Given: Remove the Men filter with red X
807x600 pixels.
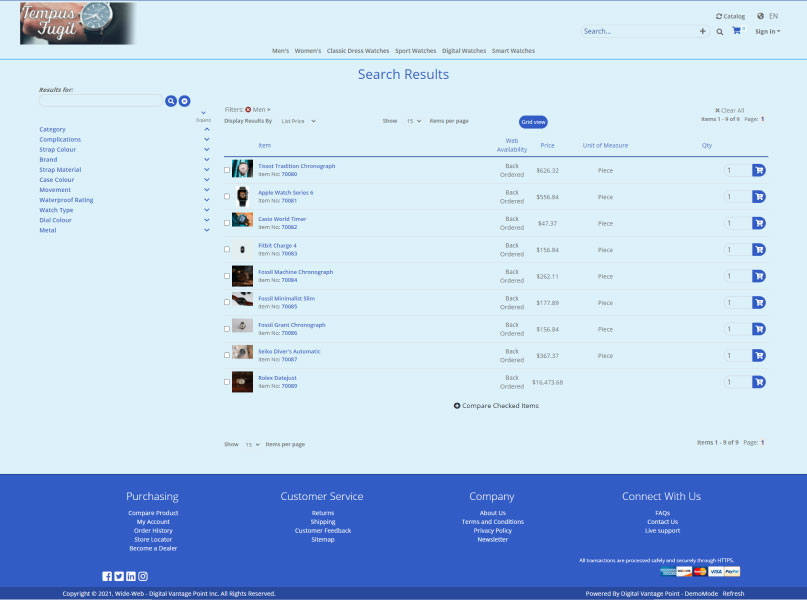Looking at the screenshot, I should click(248, 110).
